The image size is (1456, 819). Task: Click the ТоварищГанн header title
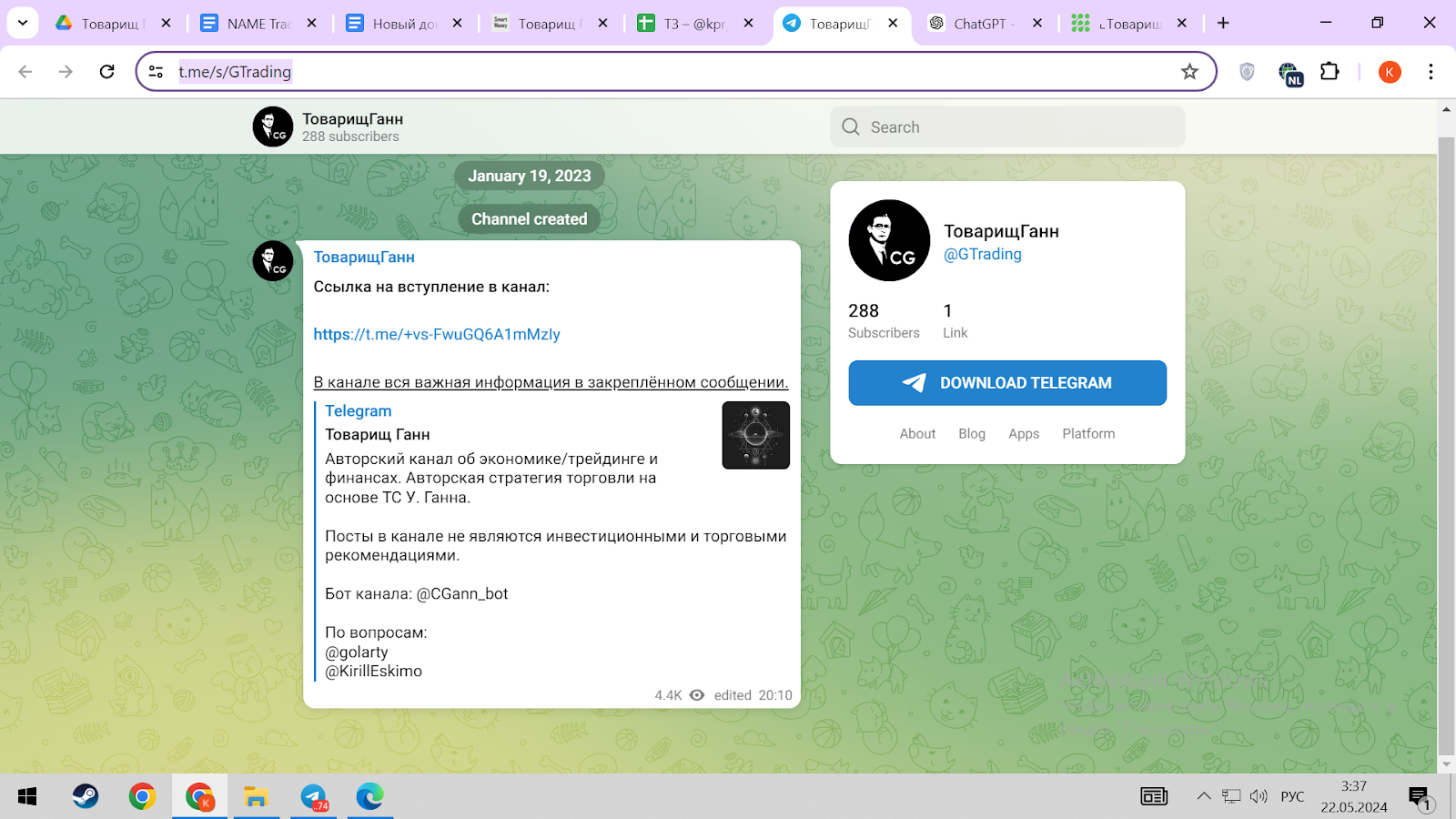(352, 119)
